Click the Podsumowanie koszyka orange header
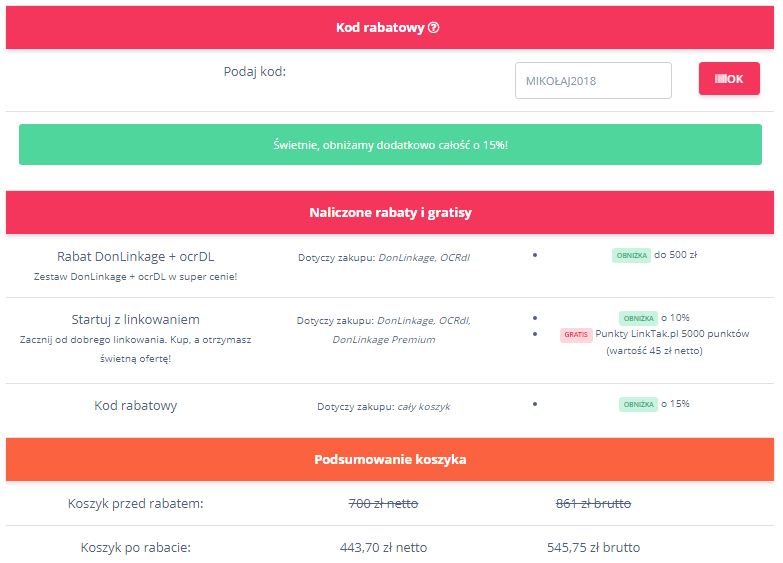 point(390,459)
